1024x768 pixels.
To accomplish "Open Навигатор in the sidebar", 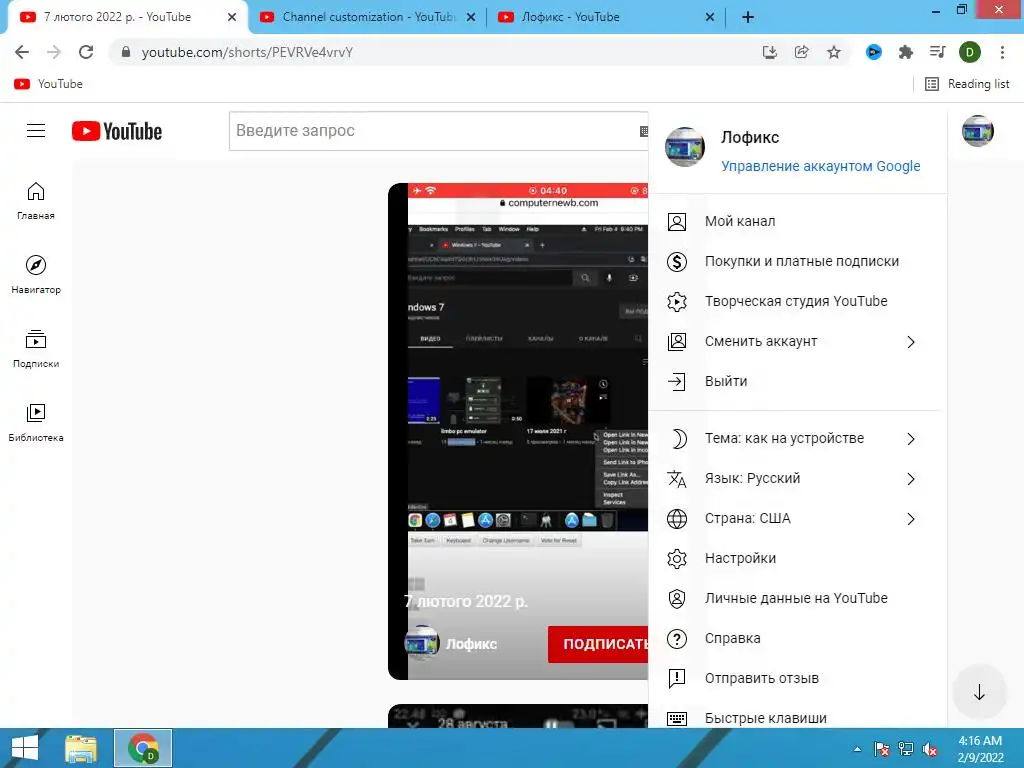I will (x=36, y=275).
